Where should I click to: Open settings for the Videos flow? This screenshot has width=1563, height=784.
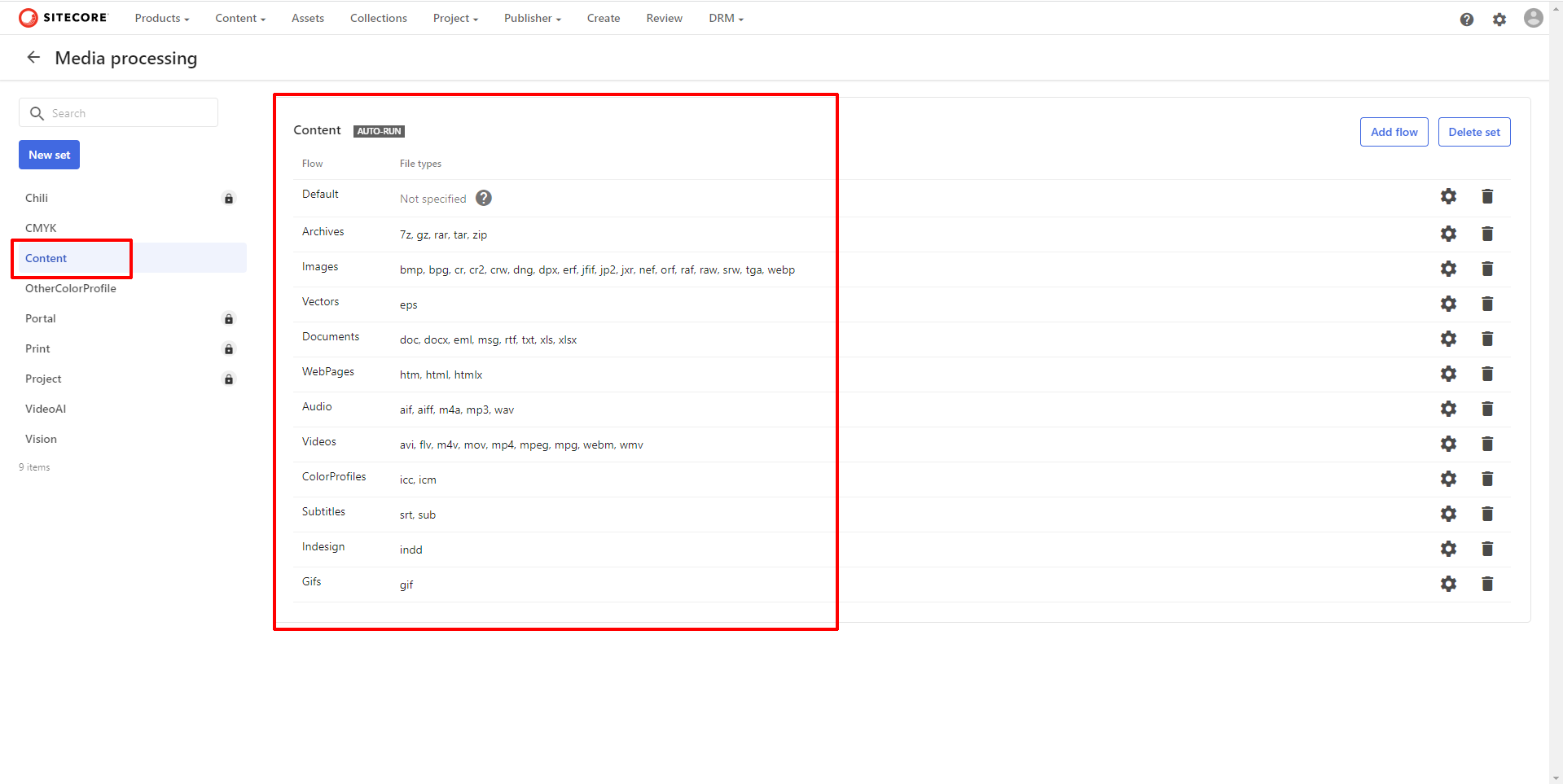pos(1448,444)
